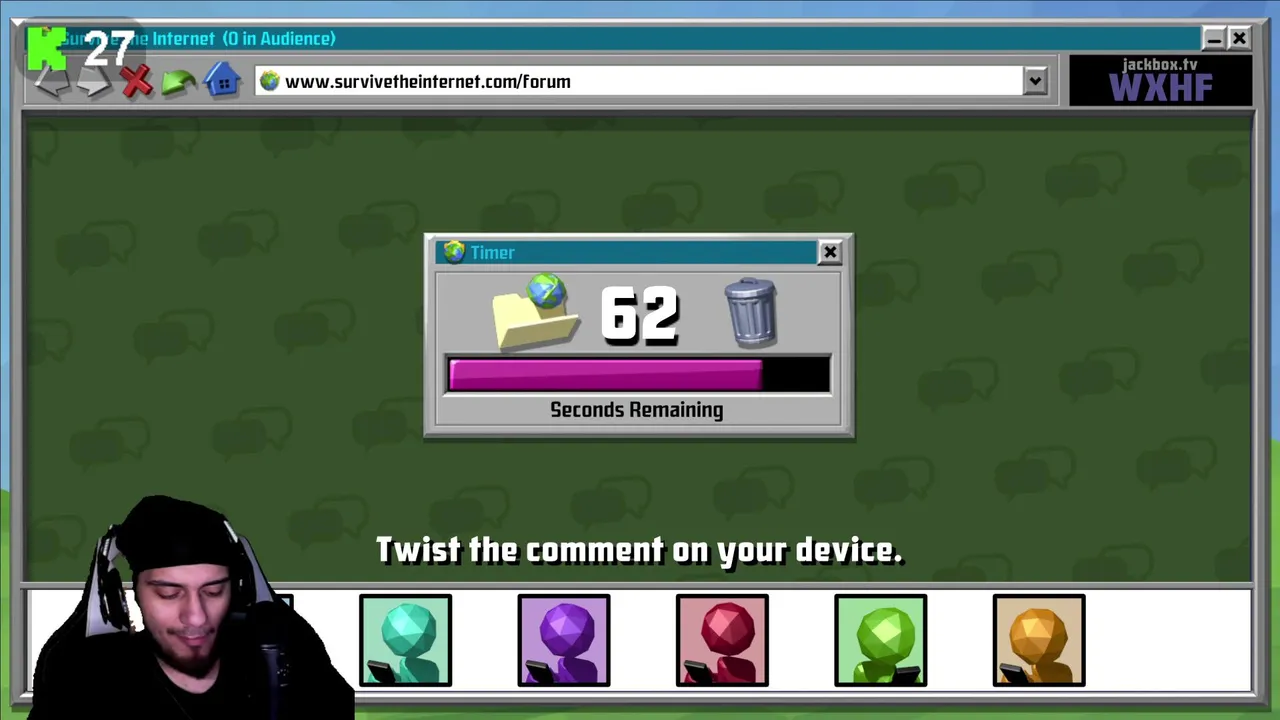The width and height of the screenshot is (1280, 720).
Task: Close the Timer popup window
Action: click(x=830, y=252)
